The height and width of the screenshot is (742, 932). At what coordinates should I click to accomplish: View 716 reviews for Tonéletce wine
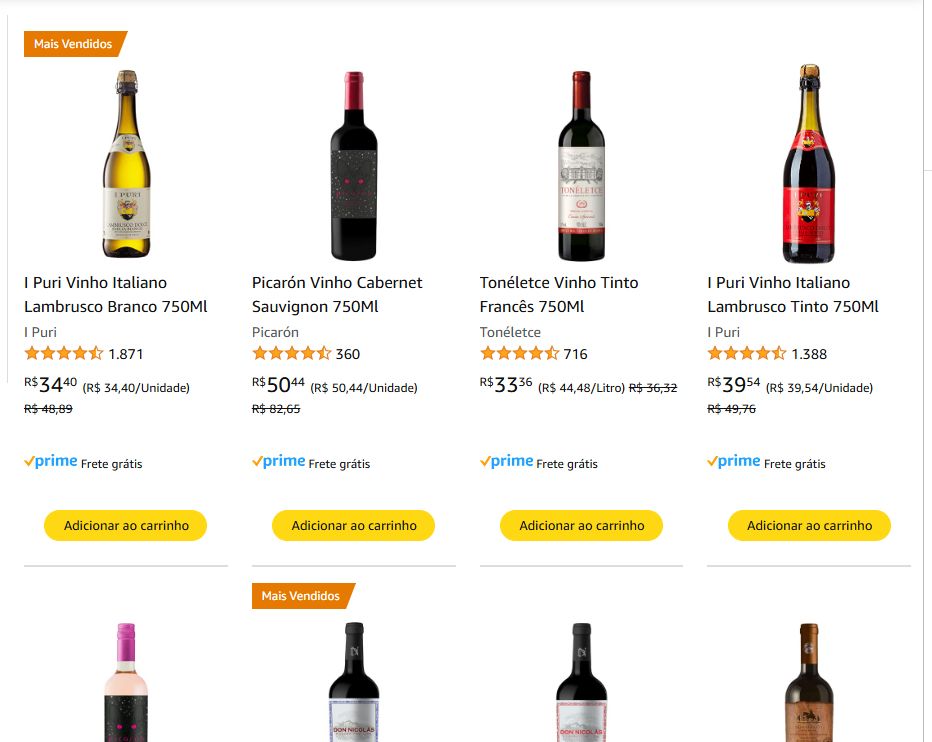[575, 354]
